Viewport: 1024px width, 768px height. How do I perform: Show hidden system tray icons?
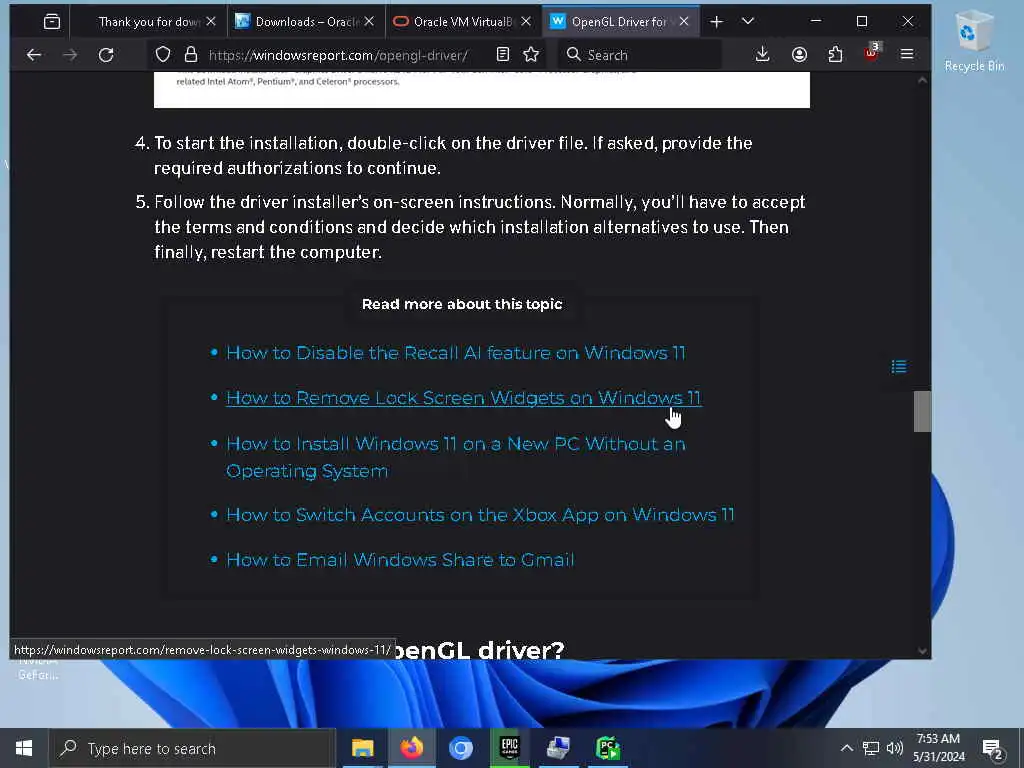[846, 748]
